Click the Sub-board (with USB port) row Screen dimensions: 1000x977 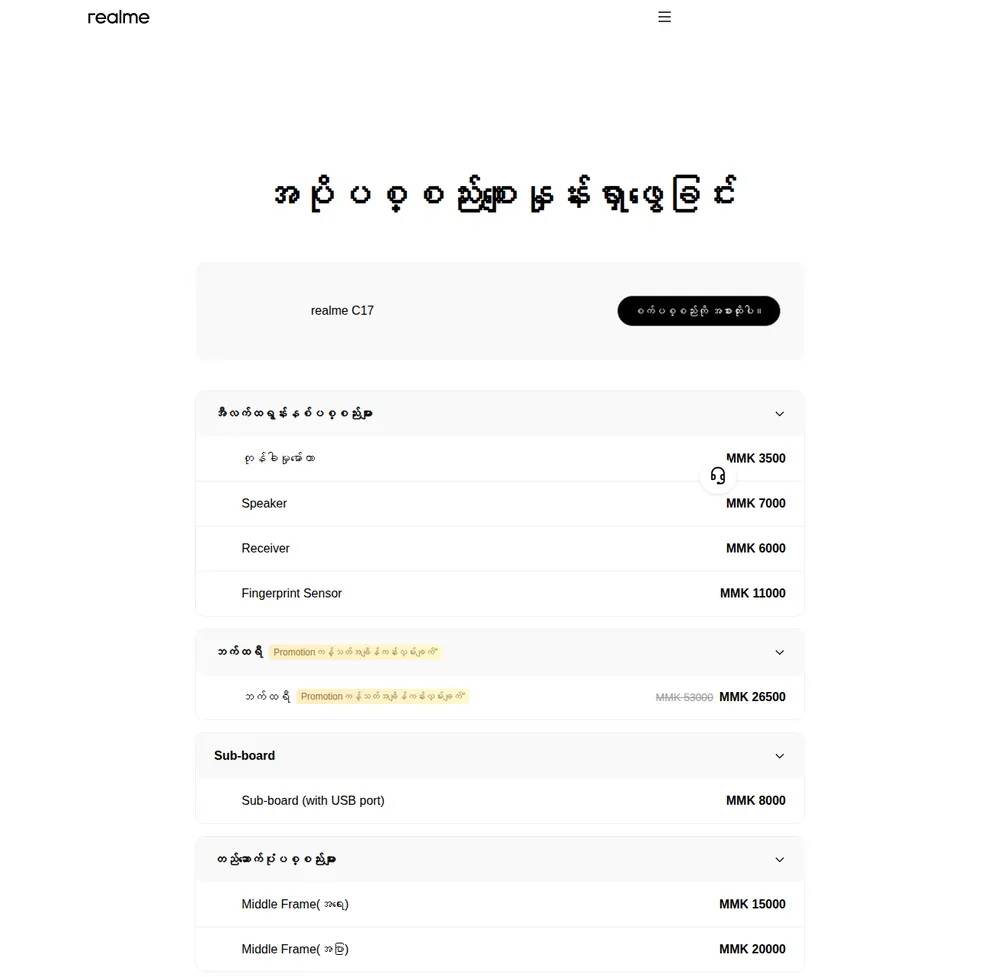click(500, 801)
